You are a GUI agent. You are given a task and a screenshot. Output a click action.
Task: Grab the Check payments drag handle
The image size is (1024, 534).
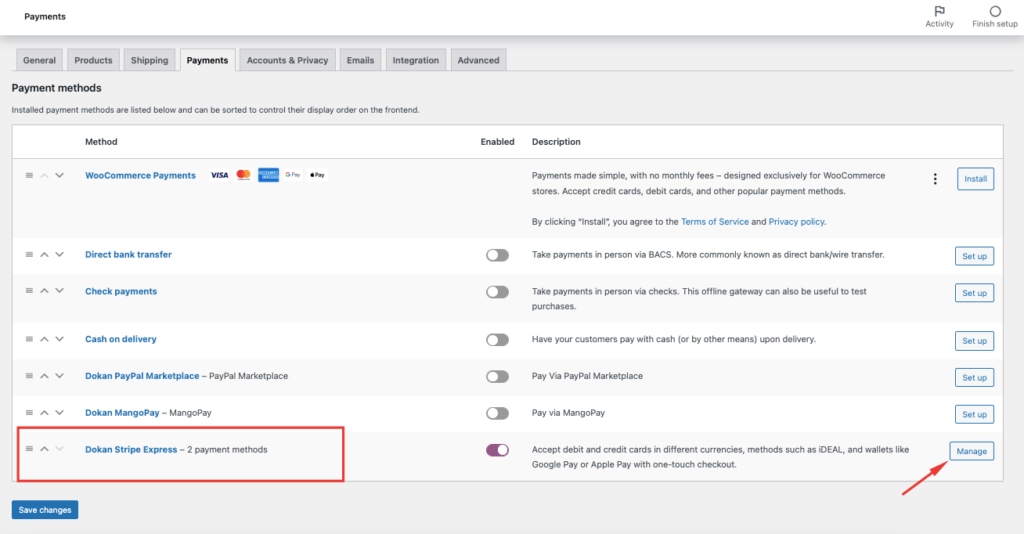[29, 291]
